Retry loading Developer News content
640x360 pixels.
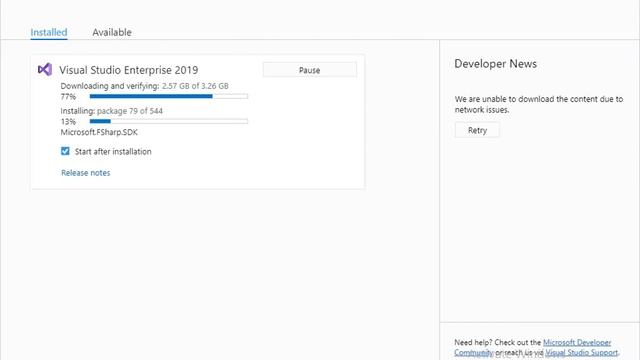pyautogui.click(x=477, y=130)
